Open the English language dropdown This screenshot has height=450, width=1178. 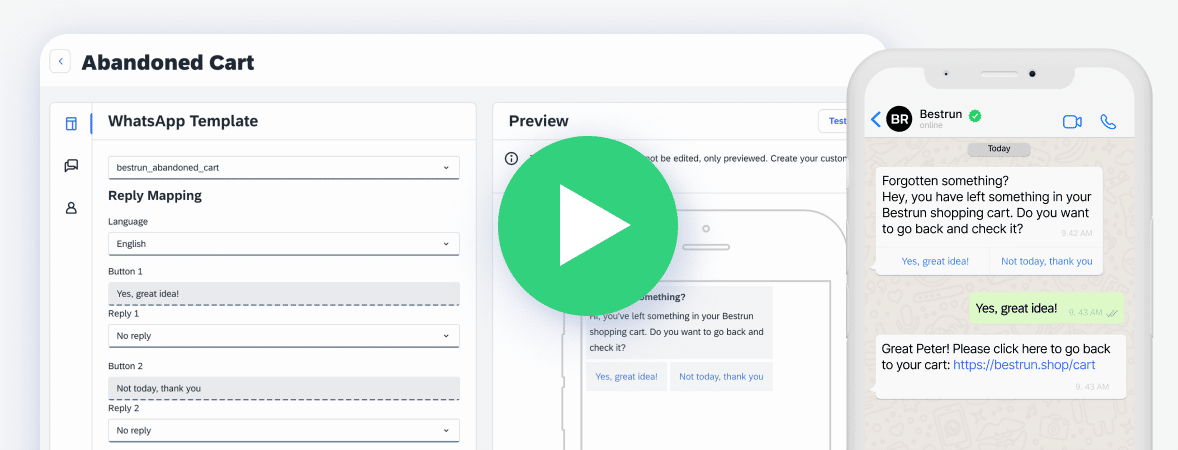point(284,244)
